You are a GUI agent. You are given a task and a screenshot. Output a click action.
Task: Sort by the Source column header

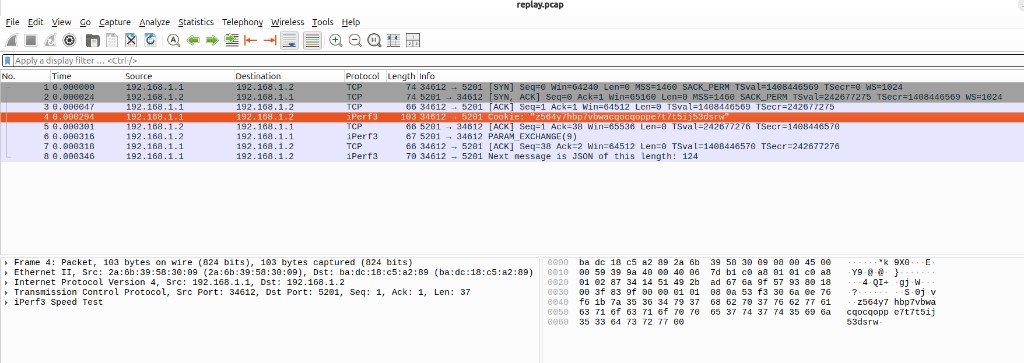179,76
